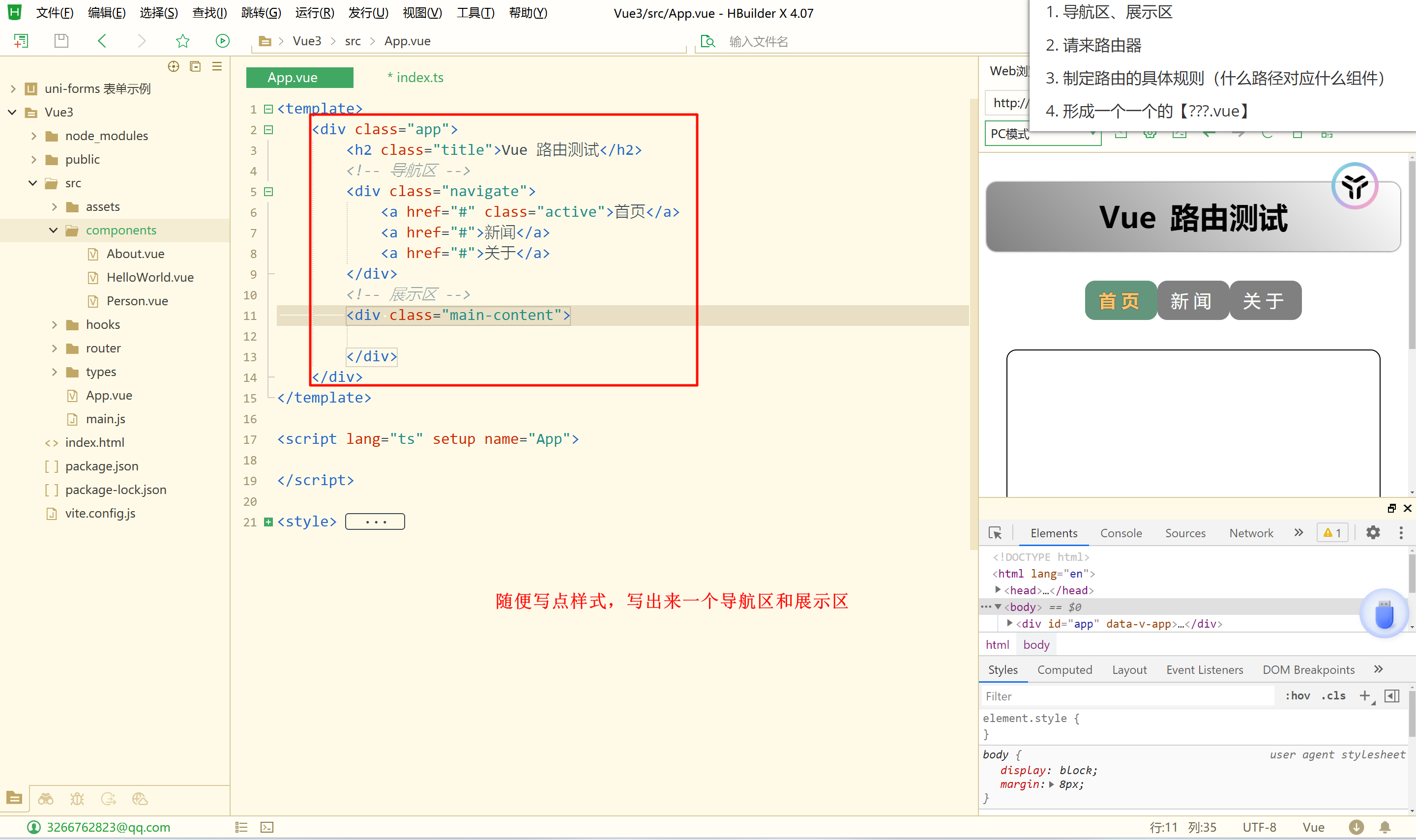Open the DevTools settings gear

[x=1373, y=533]
